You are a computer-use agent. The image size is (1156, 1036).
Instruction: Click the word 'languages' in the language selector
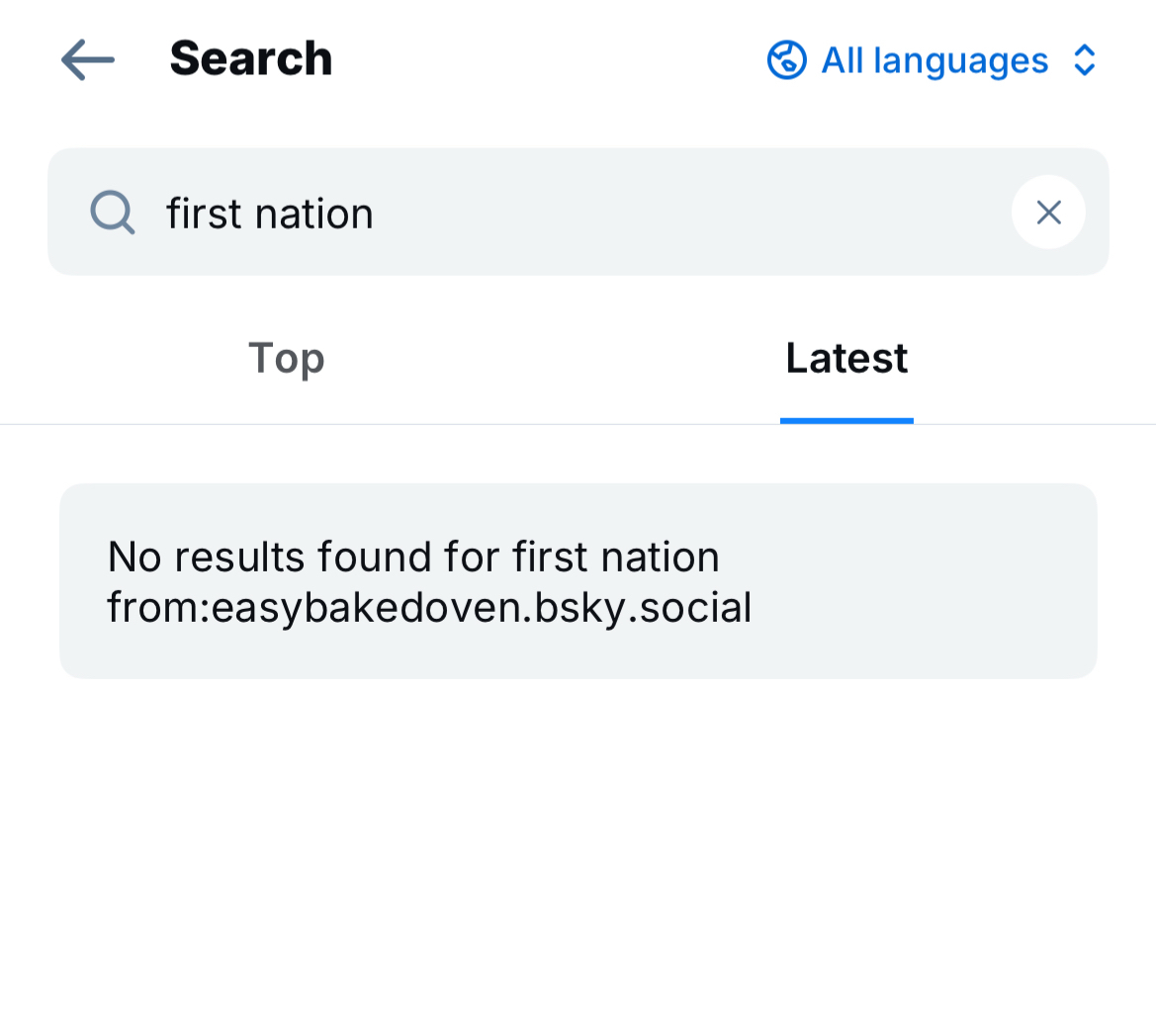coord(960,61)
